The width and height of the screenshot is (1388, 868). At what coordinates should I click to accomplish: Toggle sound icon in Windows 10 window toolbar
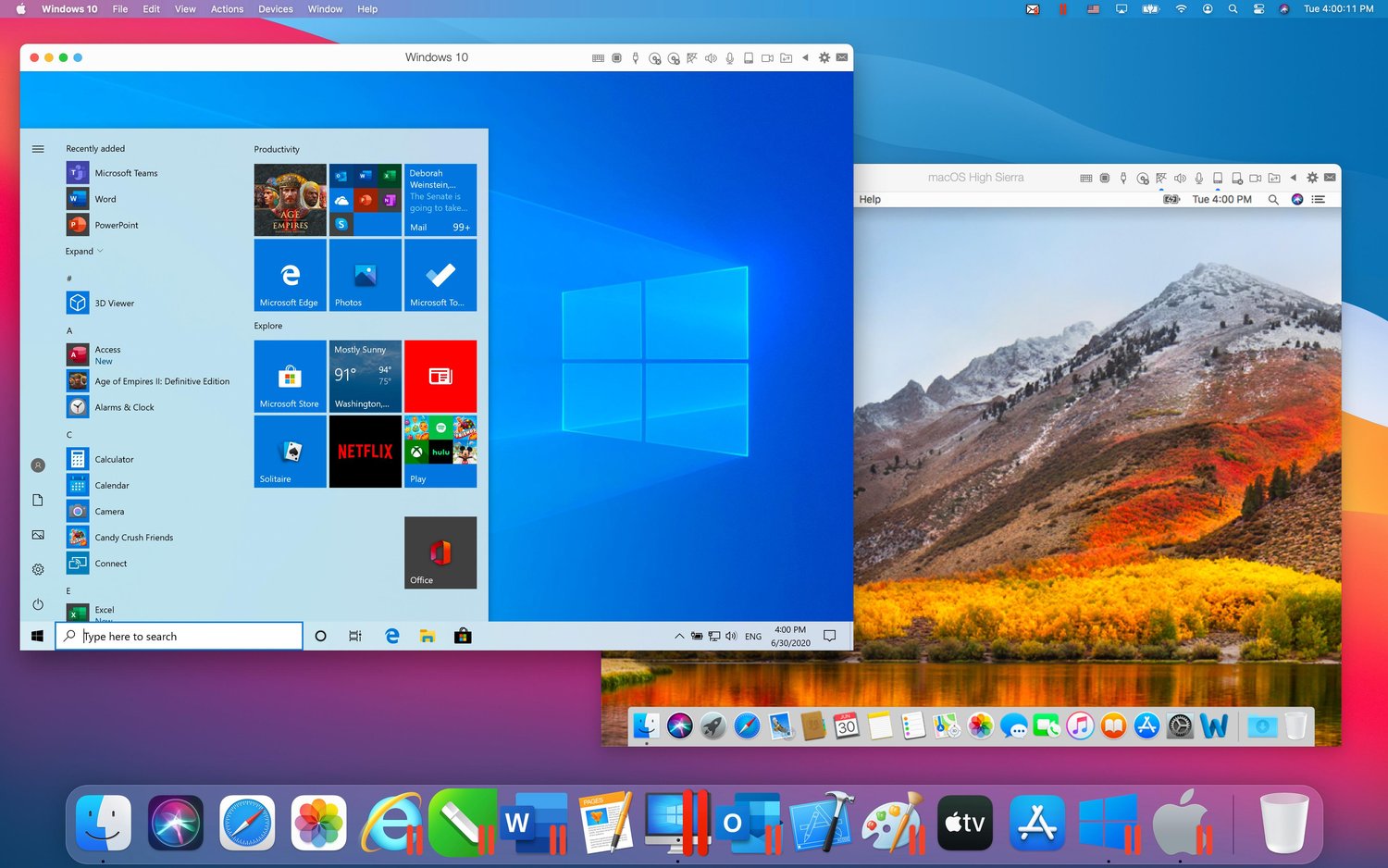711,57
